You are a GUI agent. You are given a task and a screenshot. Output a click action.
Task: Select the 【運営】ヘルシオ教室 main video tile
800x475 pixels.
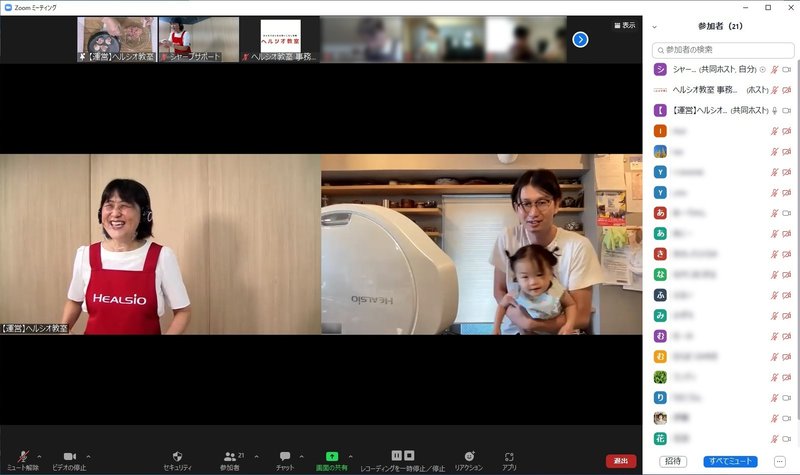pos(160,244)
